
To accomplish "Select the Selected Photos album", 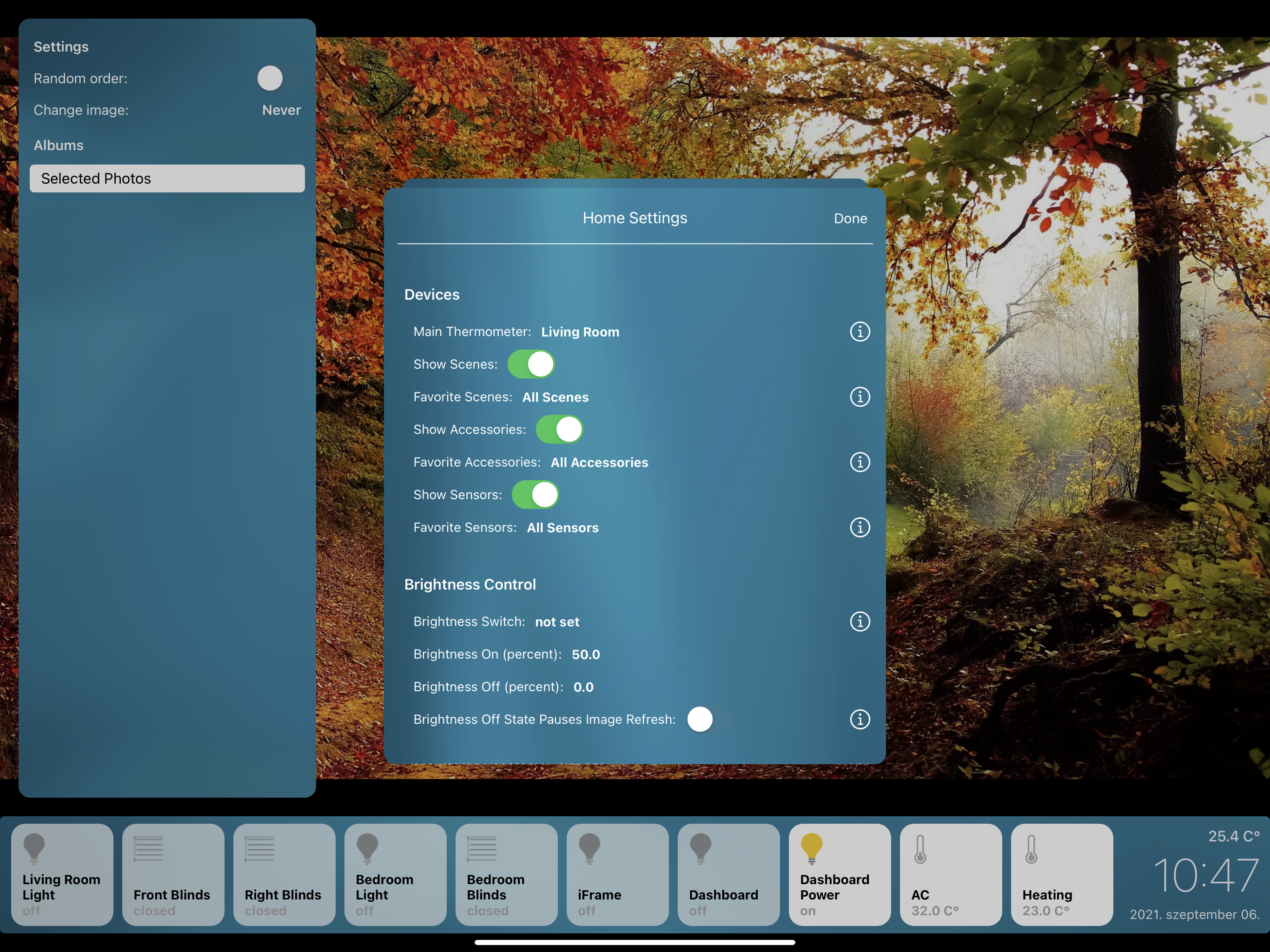I will pyautogui.click(x=167, y=178).
